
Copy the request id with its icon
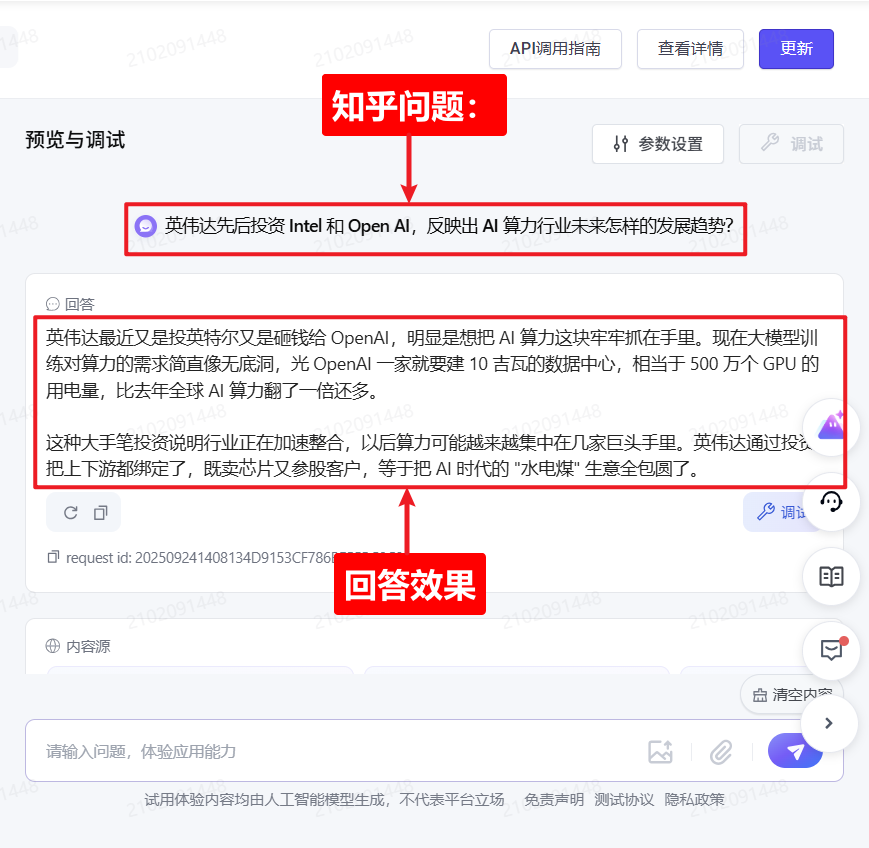53,556
